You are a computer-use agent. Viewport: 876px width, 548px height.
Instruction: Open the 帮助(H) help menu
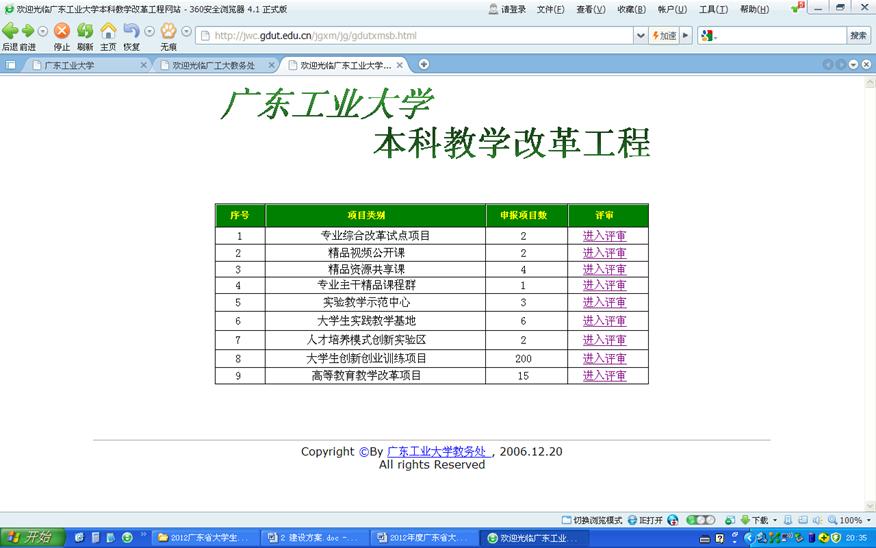pyautogui.click(x=754, y=9)
